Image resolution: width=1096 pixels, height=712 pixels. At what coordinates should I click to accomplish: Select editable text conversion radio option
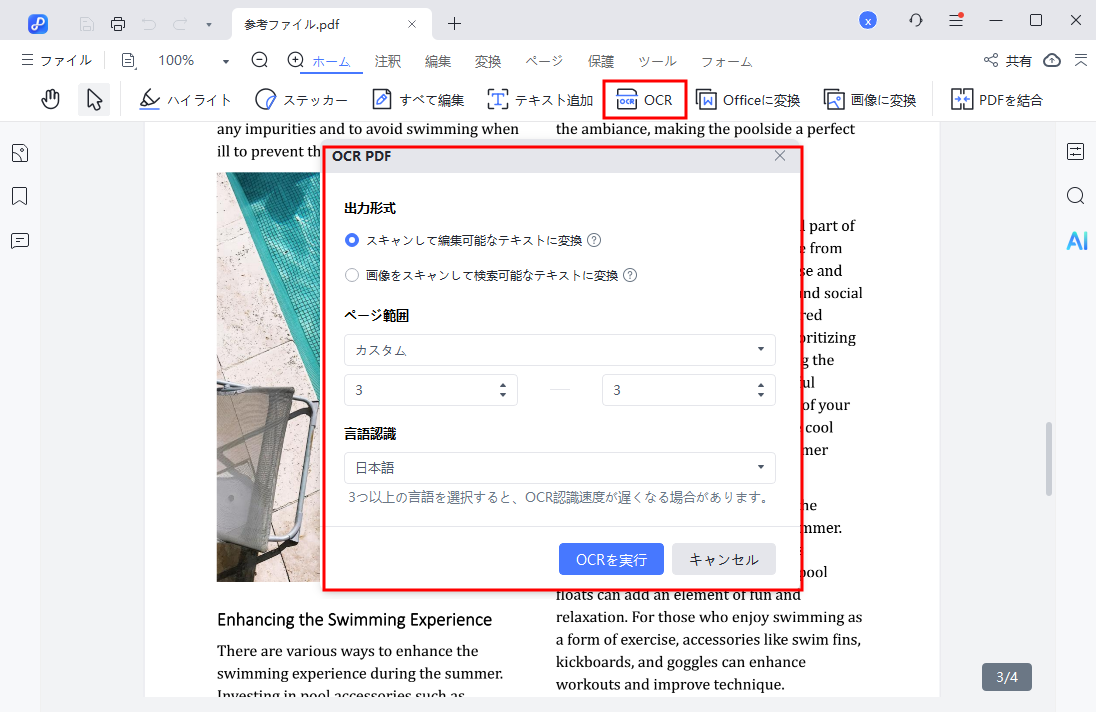[x=351, y=240]
